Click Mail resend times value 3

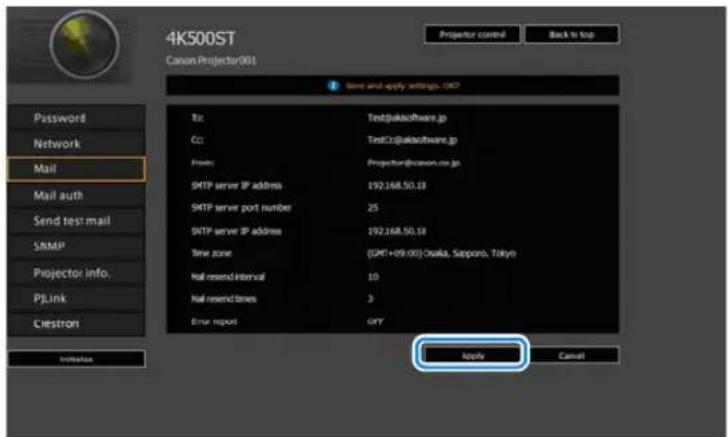point(370,299)
